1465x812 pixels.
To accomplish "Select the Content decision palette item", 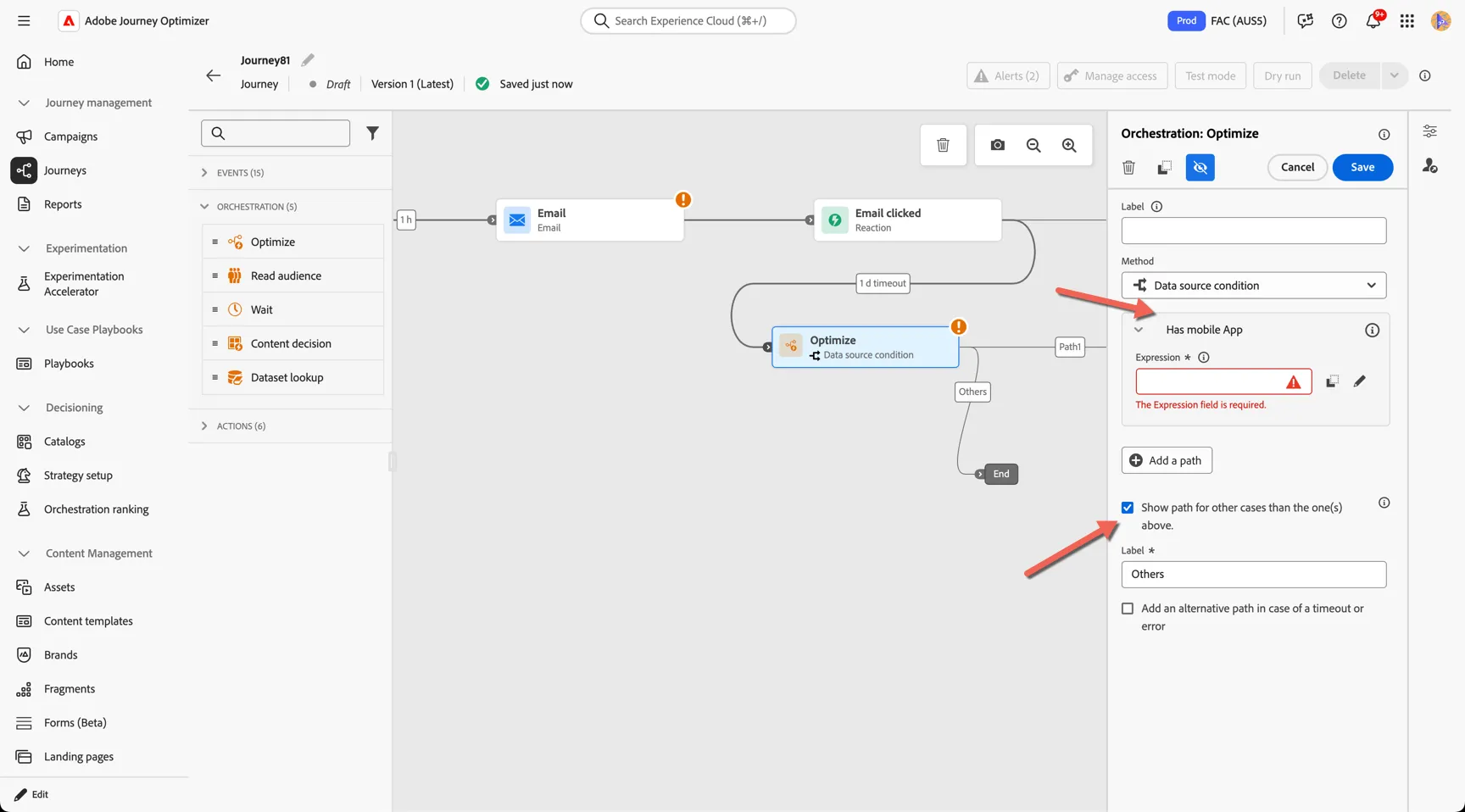I will 293,343.
